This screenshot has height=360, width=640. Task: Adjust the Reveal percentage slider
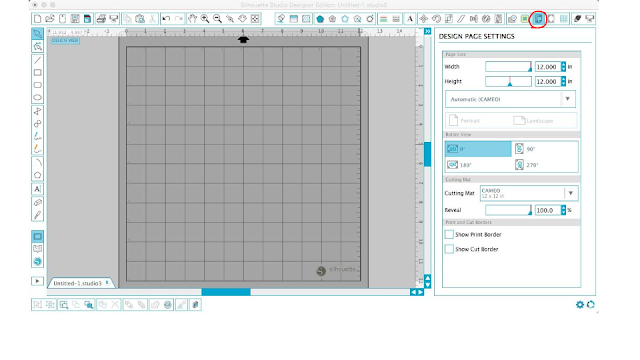509,210
